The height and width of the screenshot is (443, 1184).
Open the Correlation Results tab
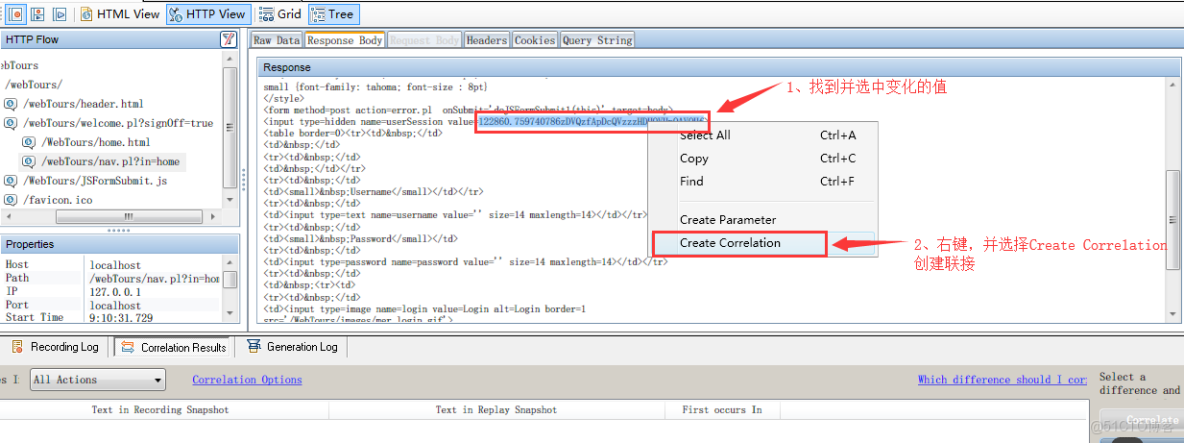click(174, 347)
